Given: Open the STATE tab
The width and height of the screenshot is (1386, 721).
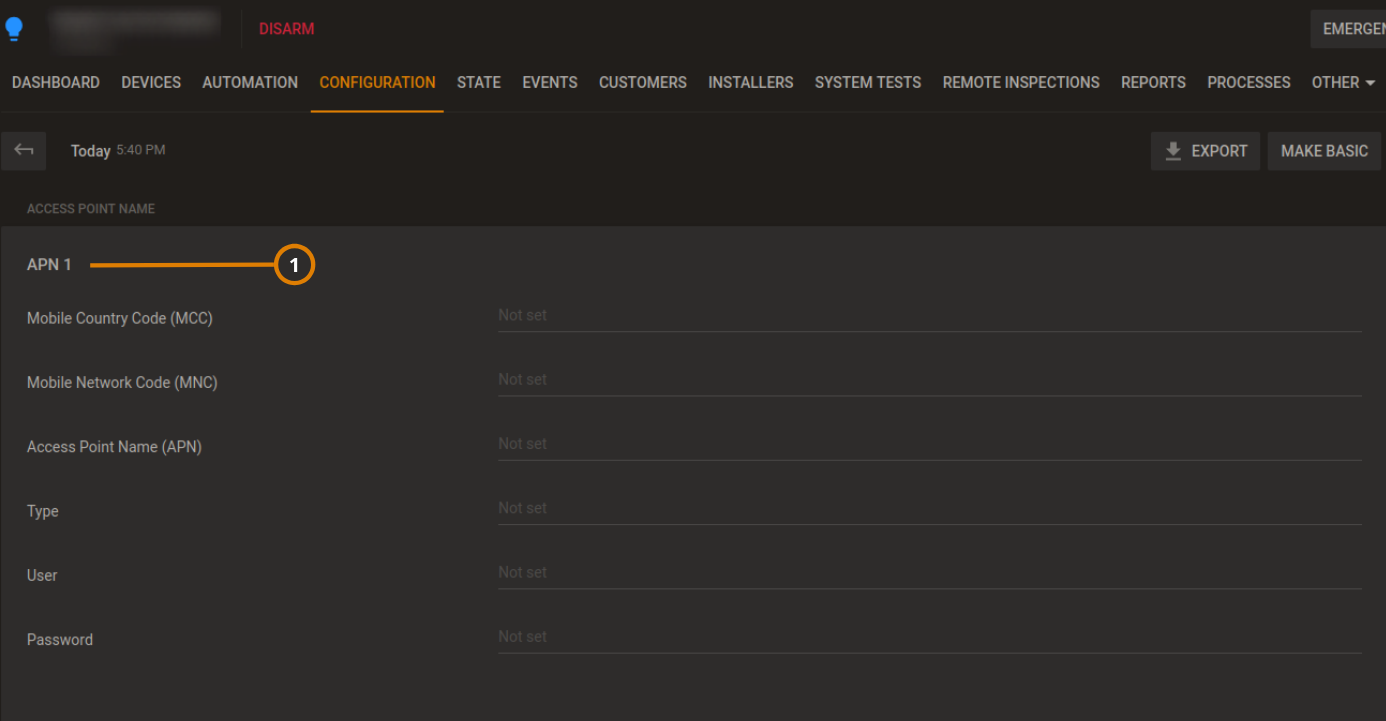Looking at the screenshot, I should [x=478, y=82].
